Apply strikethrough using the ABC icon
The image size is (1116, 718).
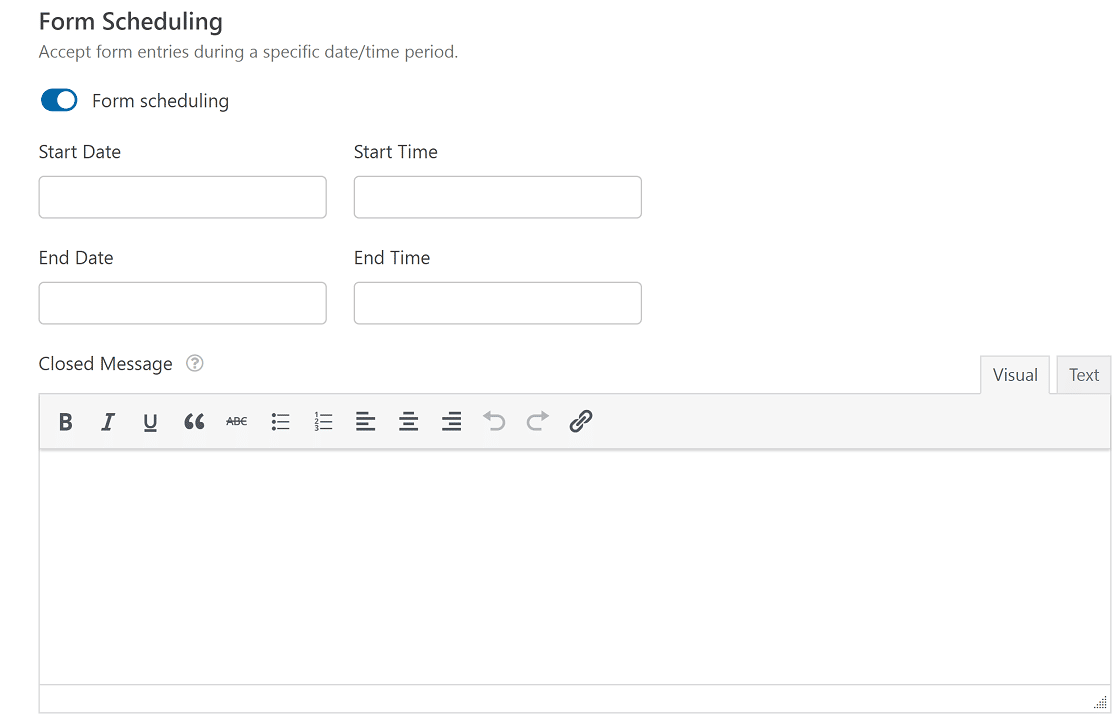tap(236, 422)
